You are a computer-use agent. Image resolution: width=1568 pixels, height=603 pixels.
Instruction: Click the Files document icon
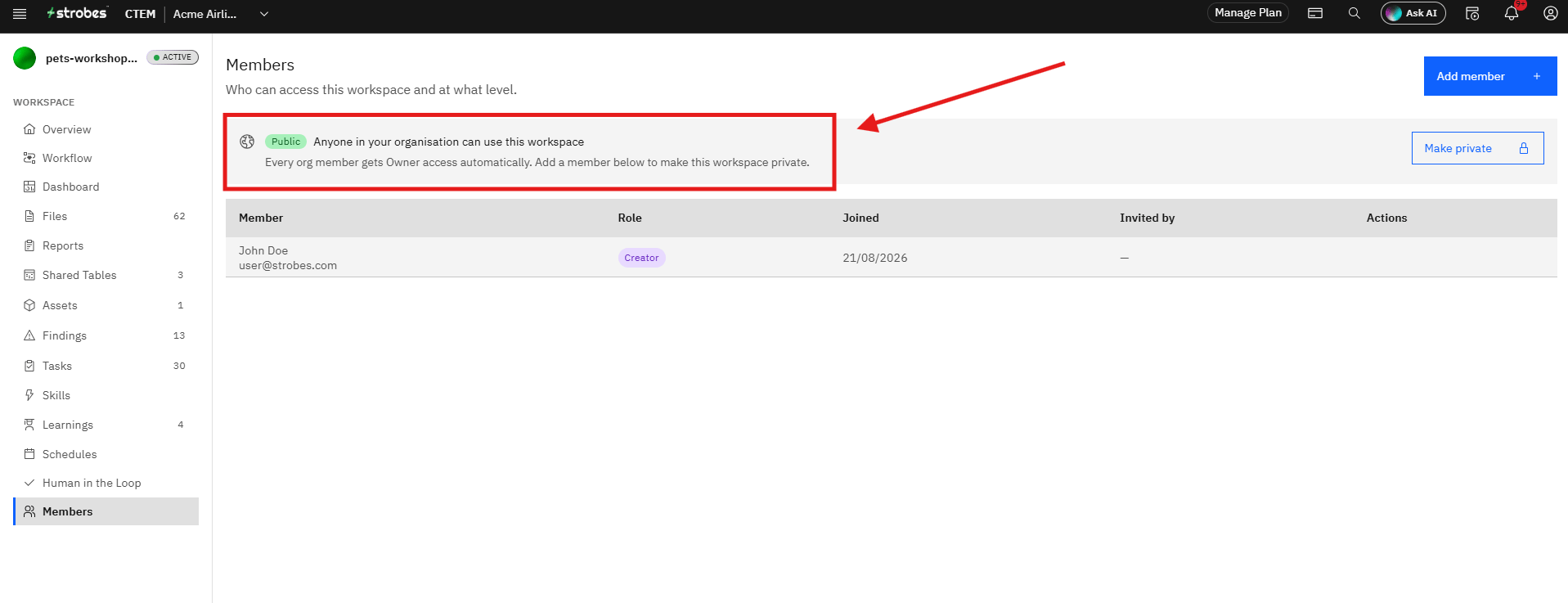click(x=29, y=216)
